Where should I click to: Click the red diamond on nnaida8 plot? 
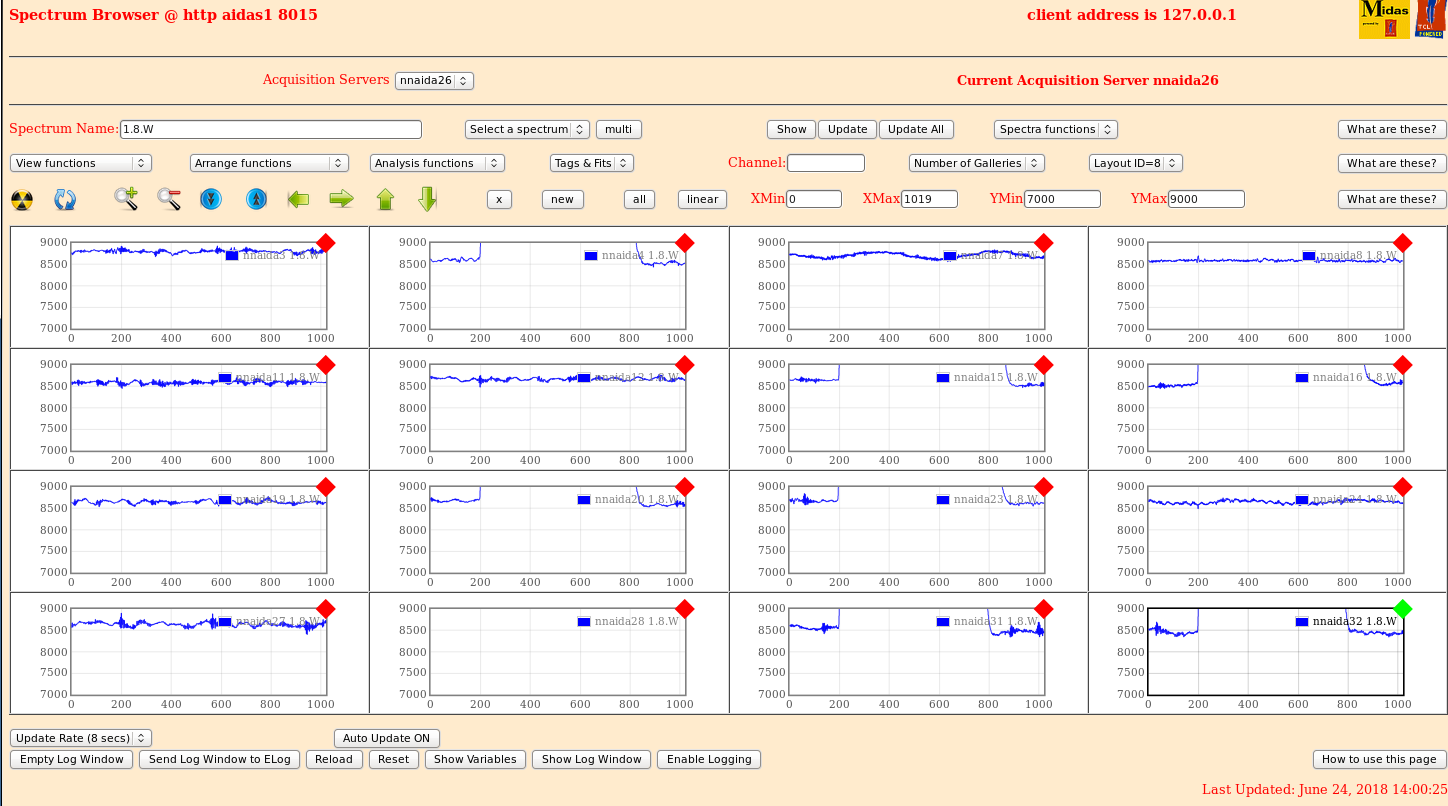click(1402, 243)
